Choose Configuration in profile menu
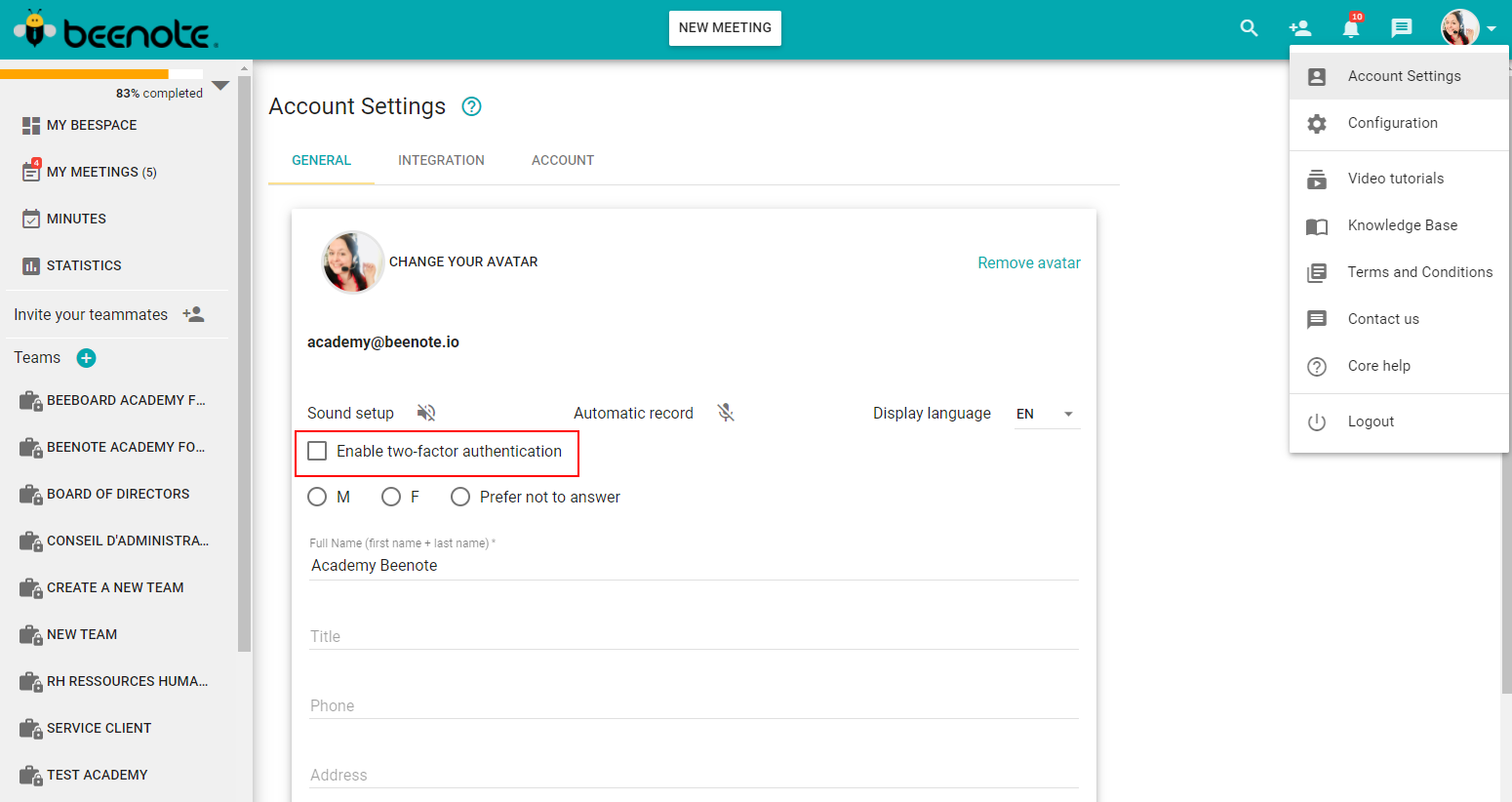Viewport: 1512px width, 802px height. coord(1399,123)
